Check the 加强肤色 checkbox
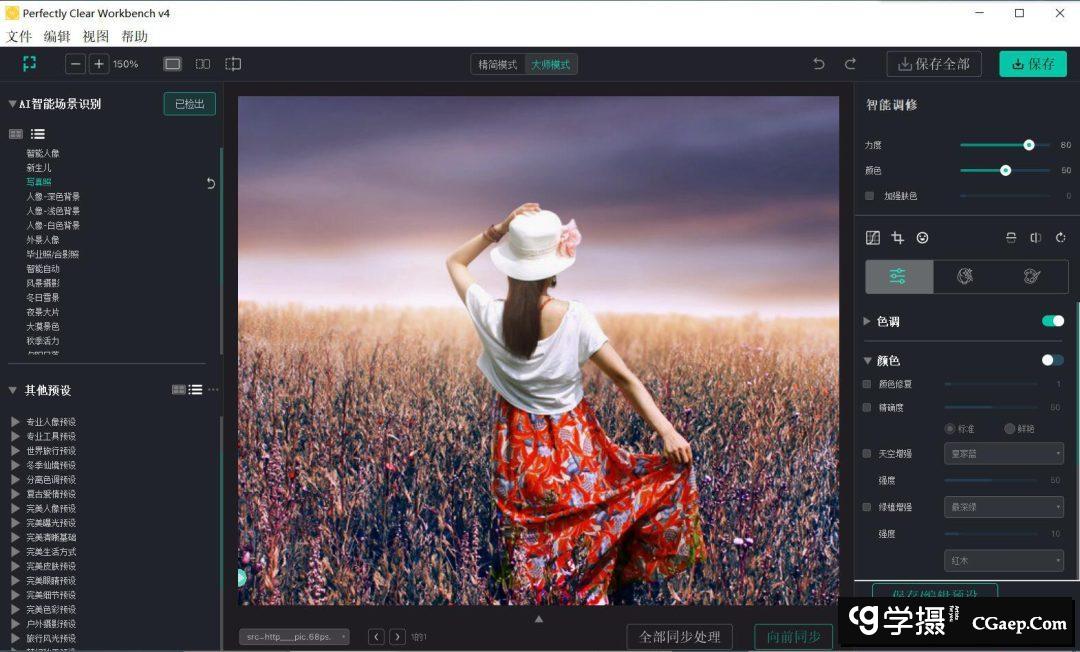The width and height of the screenshot is (1080, 652). click(869, 196)
